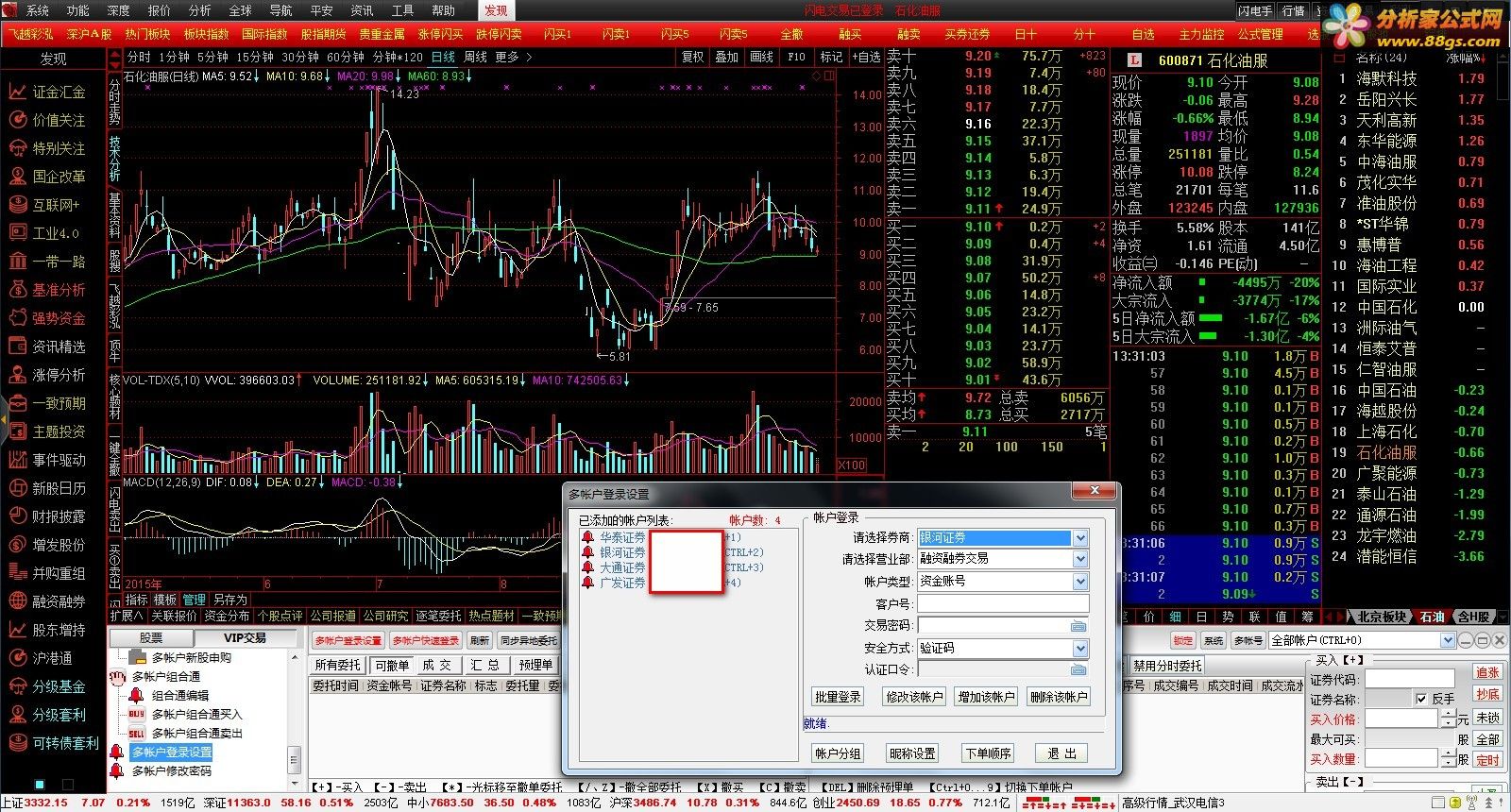
Task: Toggle 画线 drawing mode on the chart toolbar
Action: (x=761, y=57)
